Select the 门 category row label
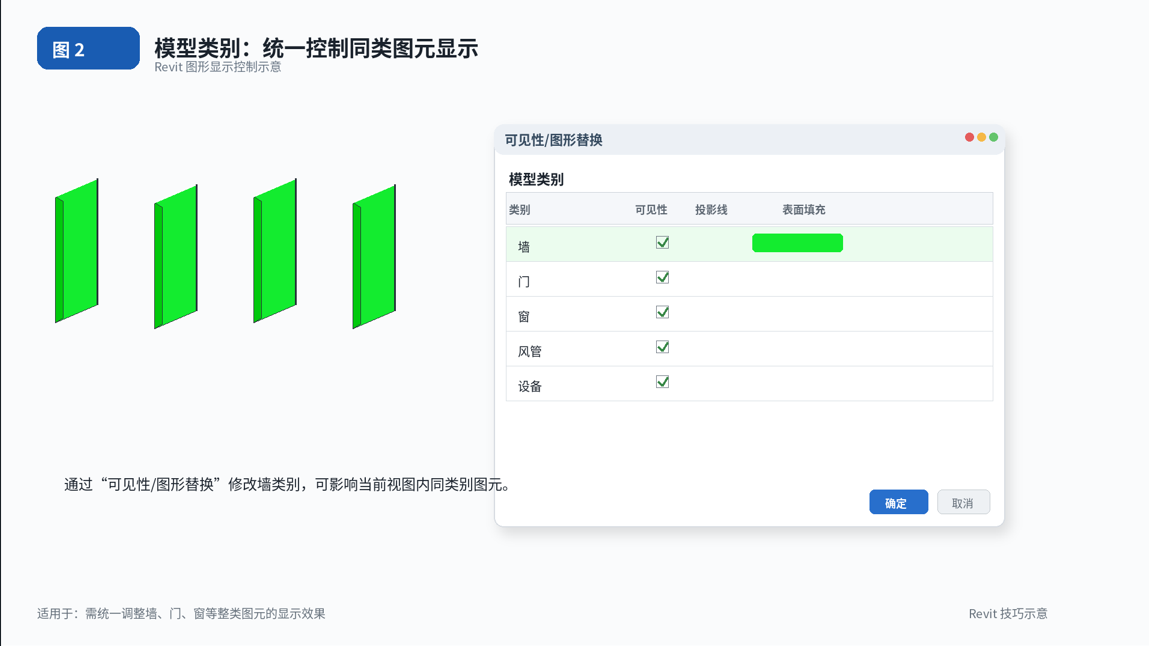The height and width of the screenshot is (646, 1149). [524, 281]
